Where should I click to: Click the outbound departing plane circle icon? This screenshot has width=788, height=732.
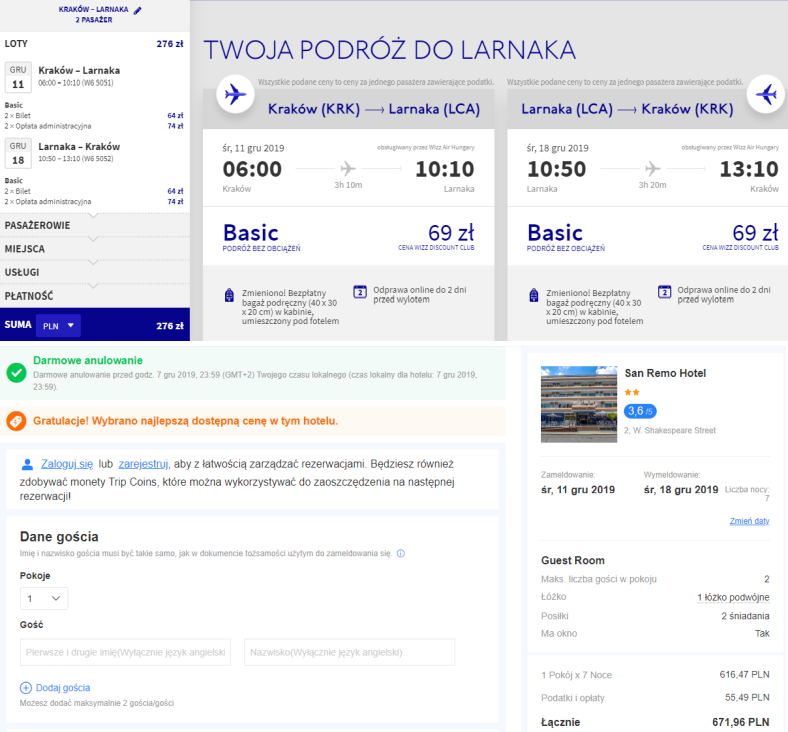[235, 94]
